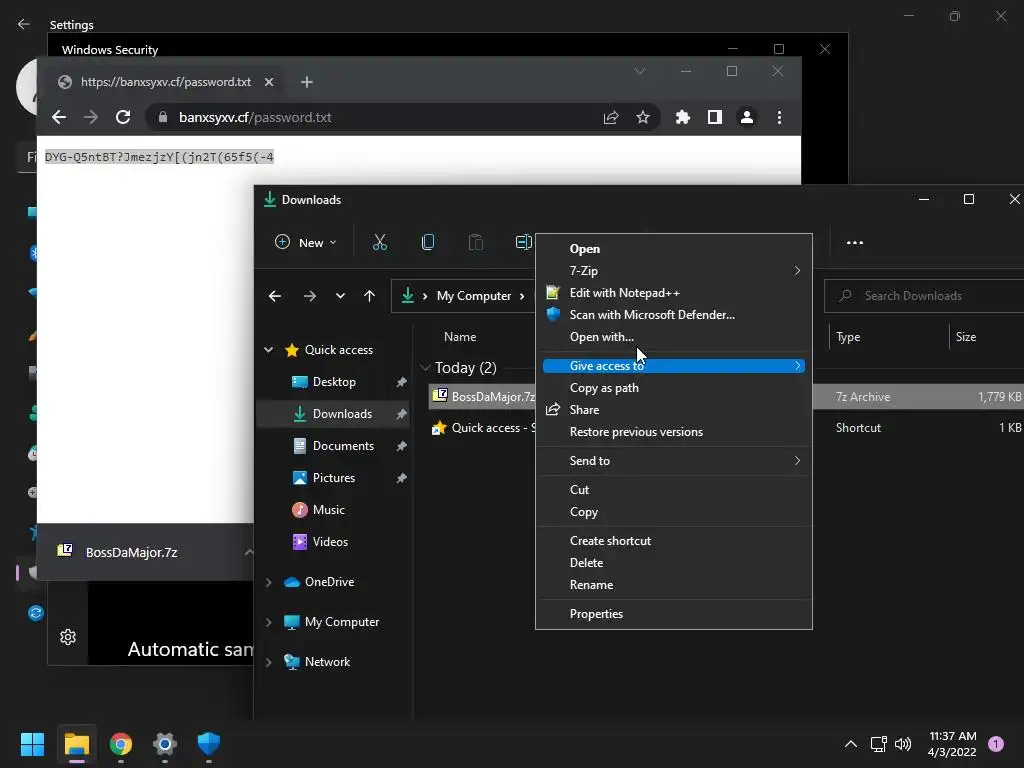Go forward in the Downloads Explorer window

pyautogui.click(x=310, y=296)
